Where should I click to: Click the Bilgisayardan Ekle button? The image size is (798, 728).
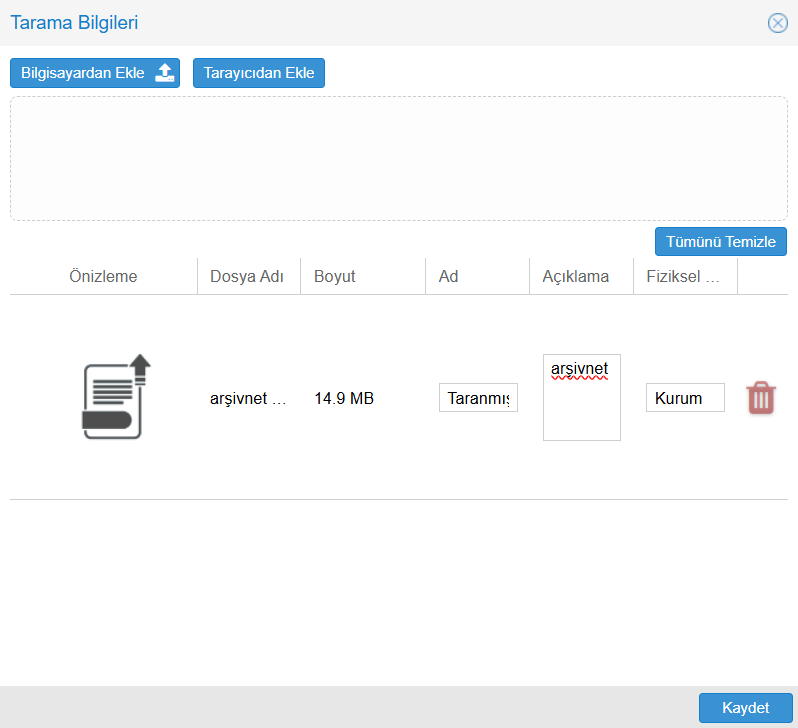pyautogui.click(x=84, y=73)
